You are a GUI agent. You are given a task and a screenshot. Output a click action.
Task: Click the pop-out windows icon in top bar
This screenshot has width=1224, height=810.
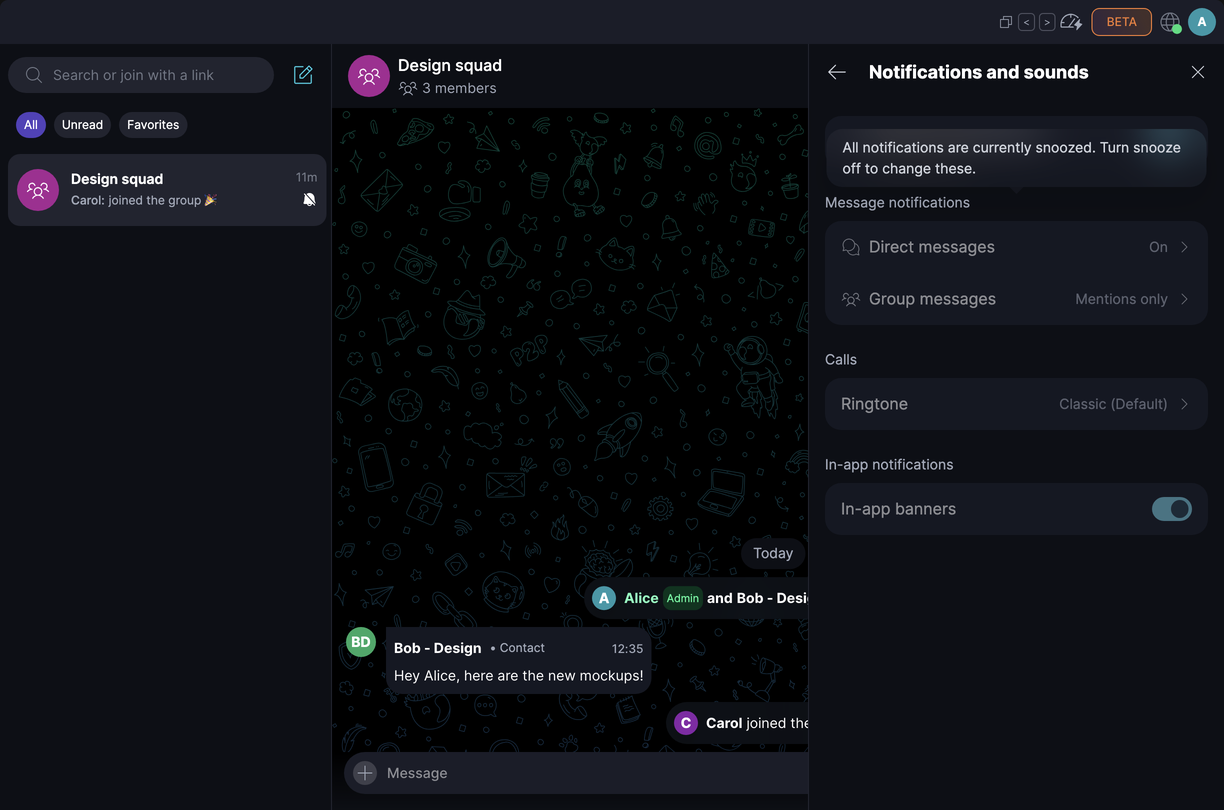pos(1006,22)
